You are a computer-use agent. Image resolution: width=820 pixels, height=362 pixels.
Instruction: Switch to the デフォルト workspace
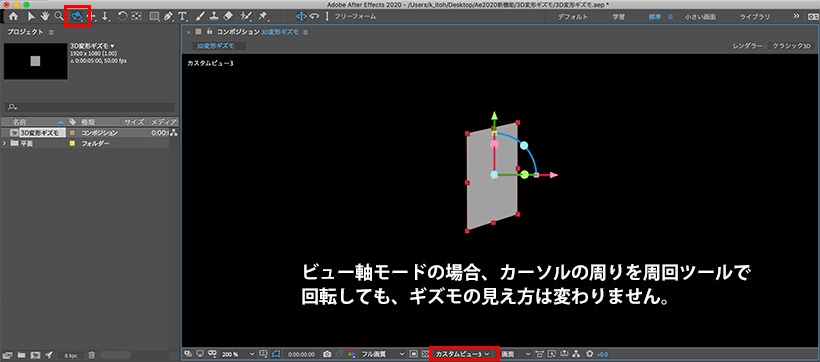pos(573,17)
